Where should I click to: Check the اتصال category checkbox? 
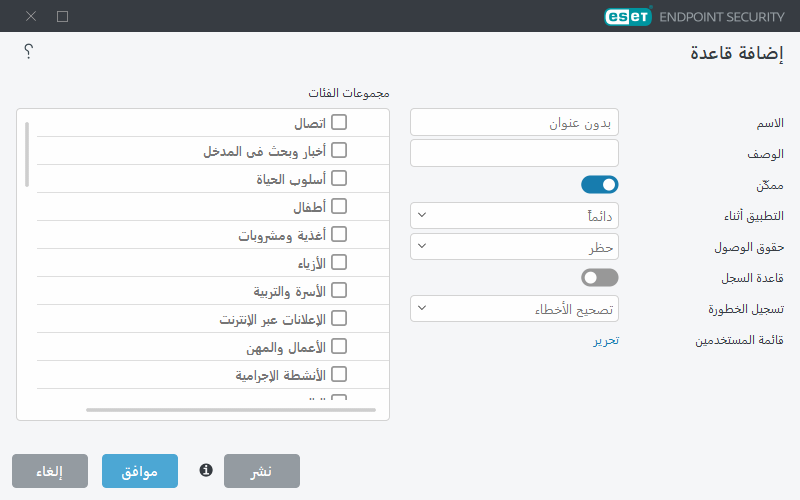click(x=339, y=122)
